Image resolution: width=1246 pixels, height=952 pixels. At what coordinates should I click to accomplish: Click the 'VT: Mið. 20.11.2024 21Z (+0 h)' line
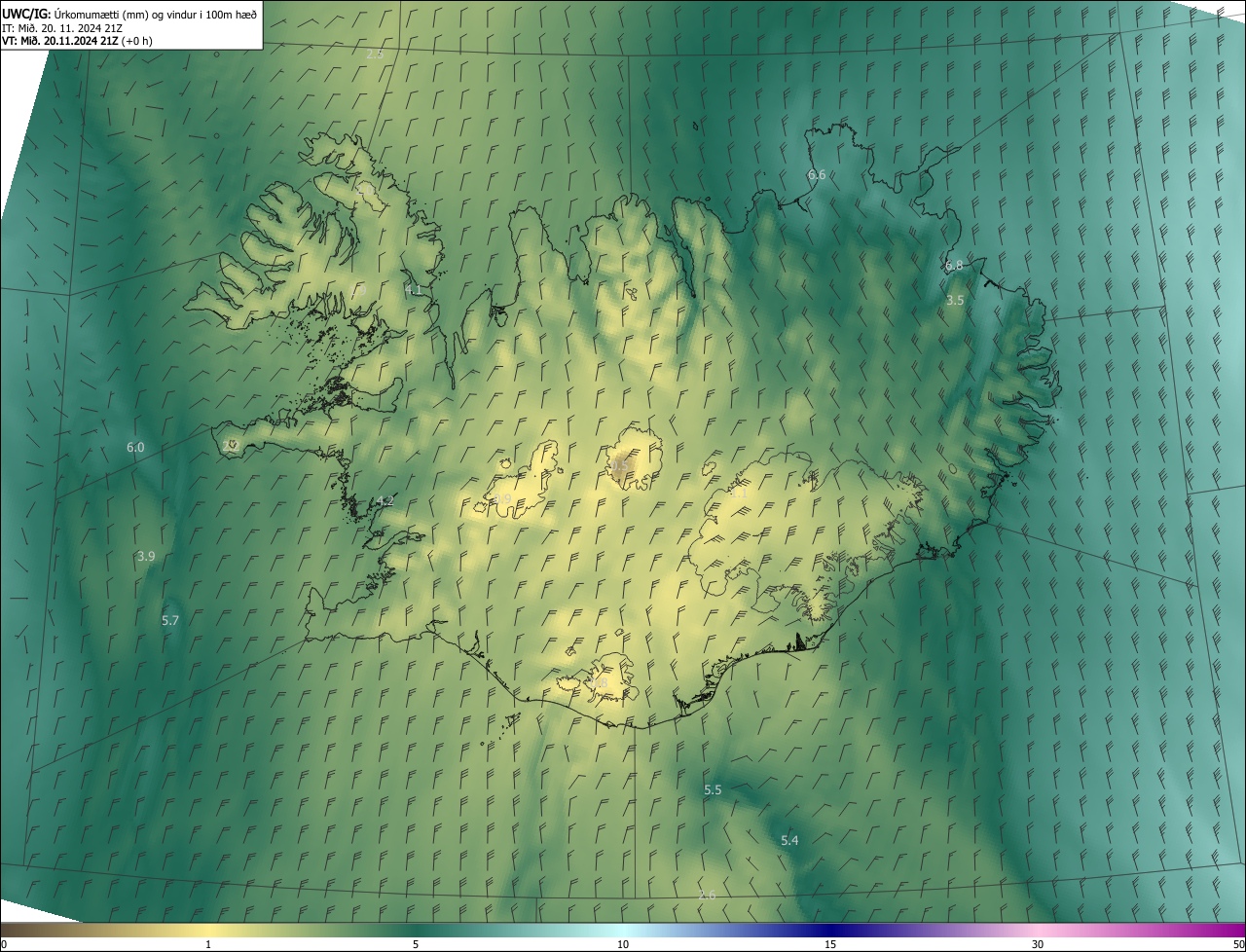point(77,41)
